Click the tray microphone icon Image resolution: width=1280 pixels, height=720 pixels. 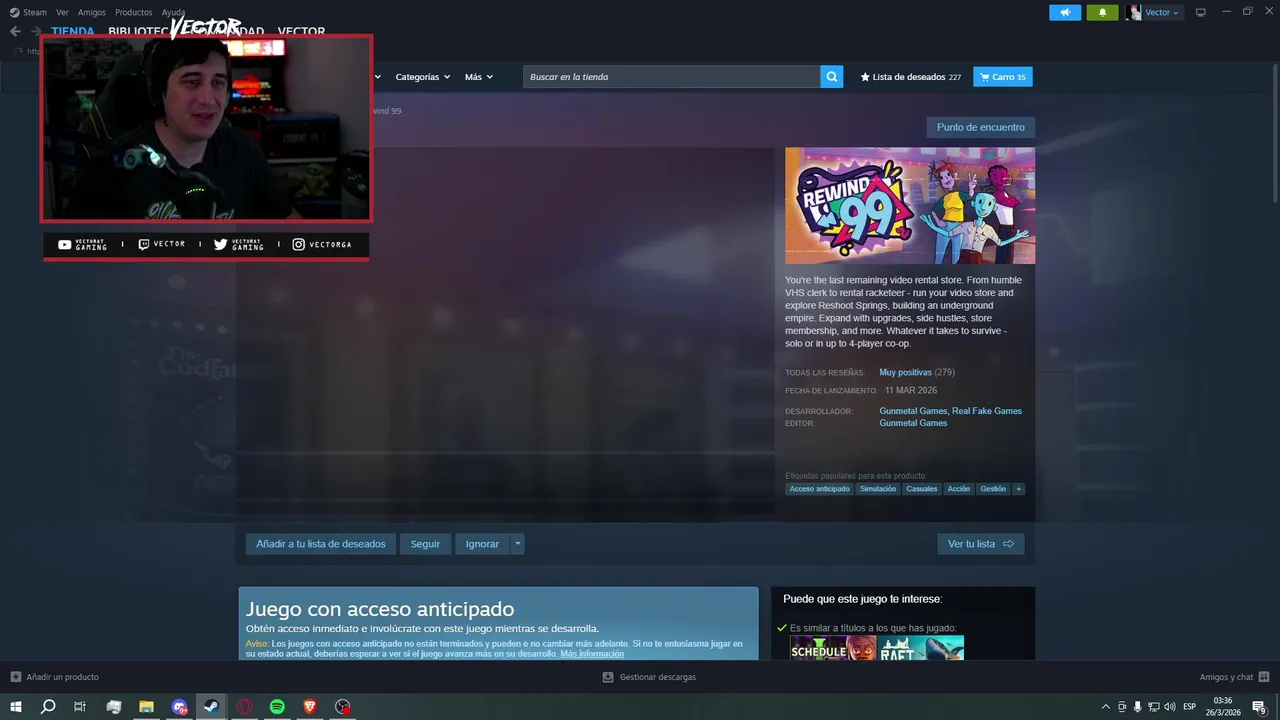click(x=1137, y=707)
